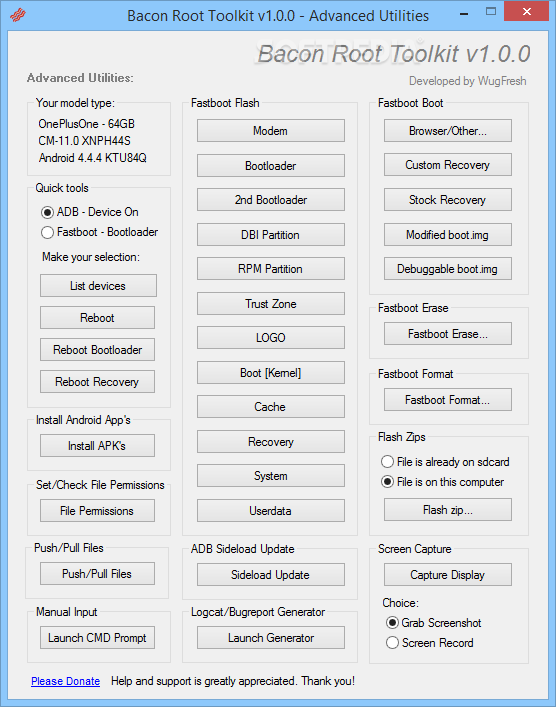Select ADB - Device On radio option
Screen dimensions: 556x707
click(x=89, y=212)
